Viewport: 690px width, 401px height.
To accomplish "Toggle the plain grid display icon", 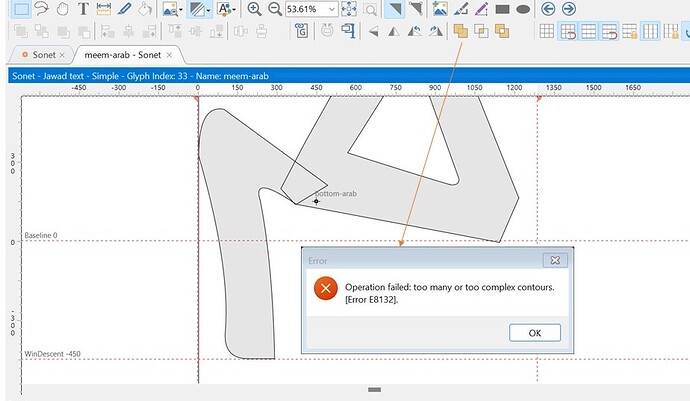I will tap(547, 31).
